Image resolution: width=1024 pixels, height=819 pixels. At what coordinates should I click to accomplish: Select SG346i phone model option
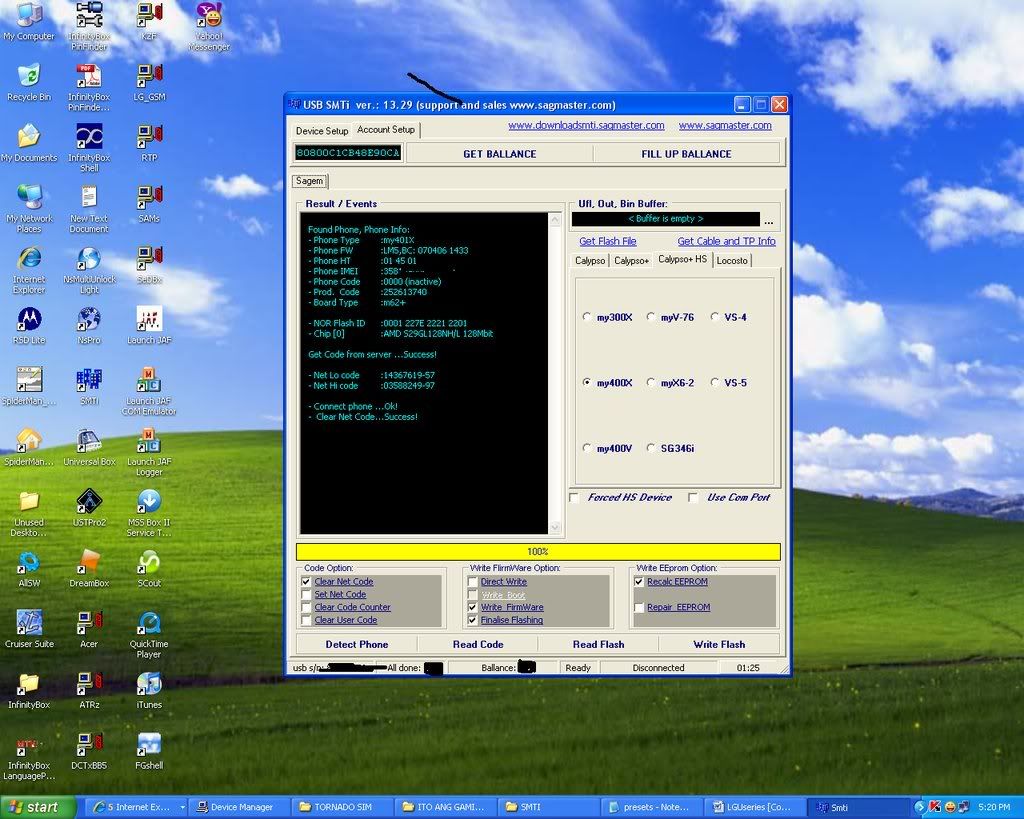tap(650, 448)
